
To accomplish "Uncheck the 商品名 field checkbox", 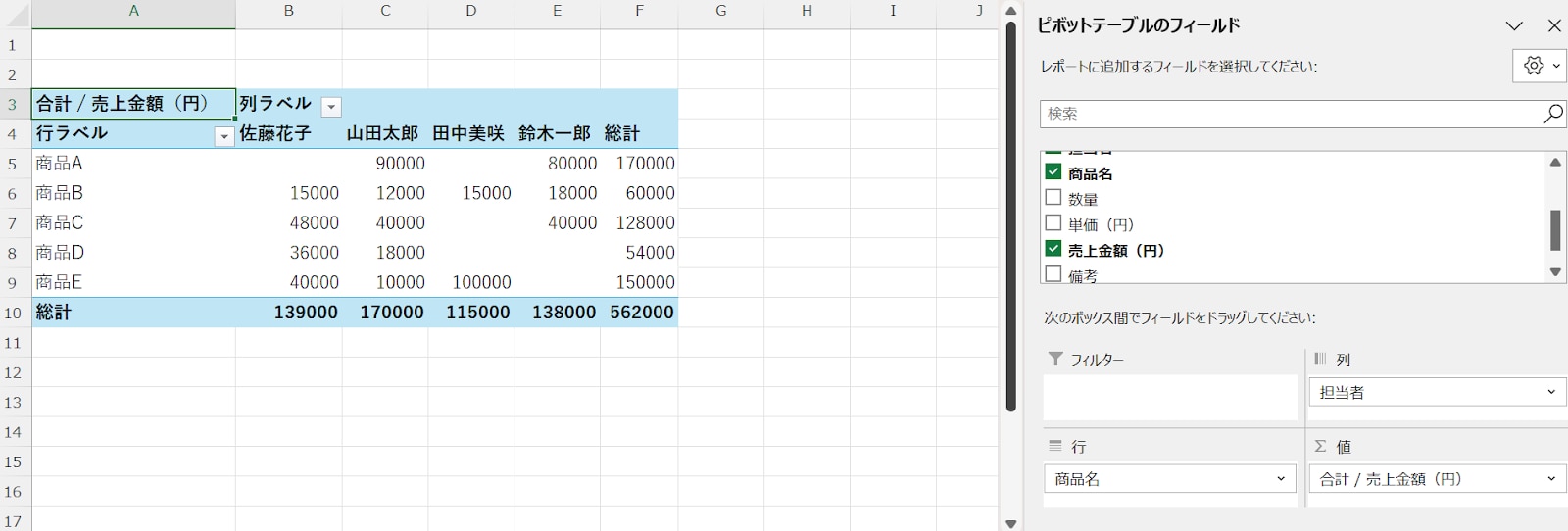I will (1053, 172).
